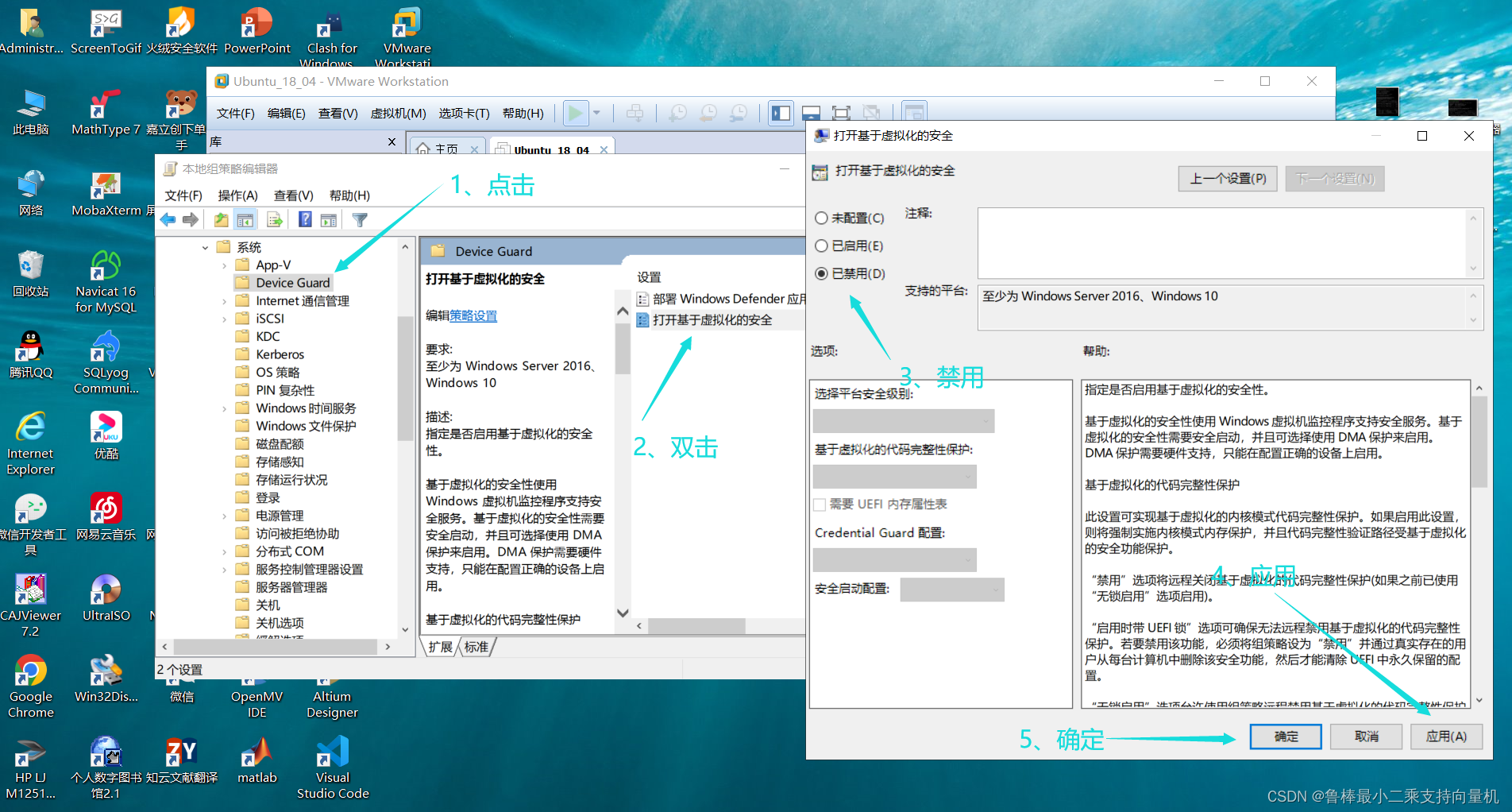Expand the Internet 通信管理 tree node

[x=225, y=301]
